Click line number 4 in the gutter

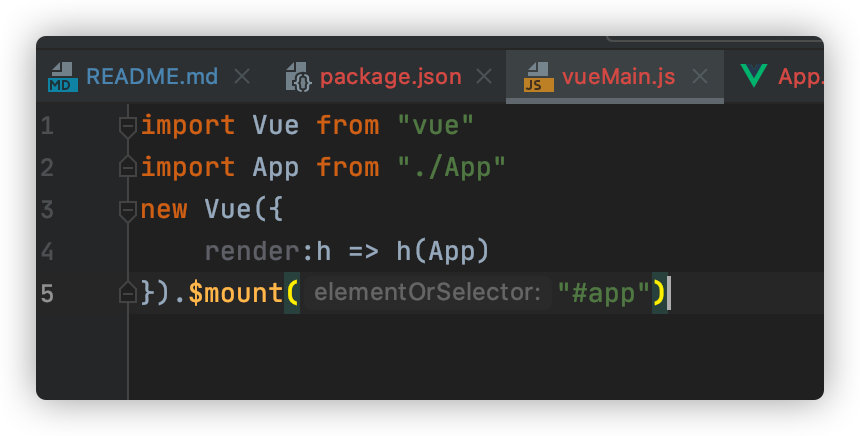[48, 251]
